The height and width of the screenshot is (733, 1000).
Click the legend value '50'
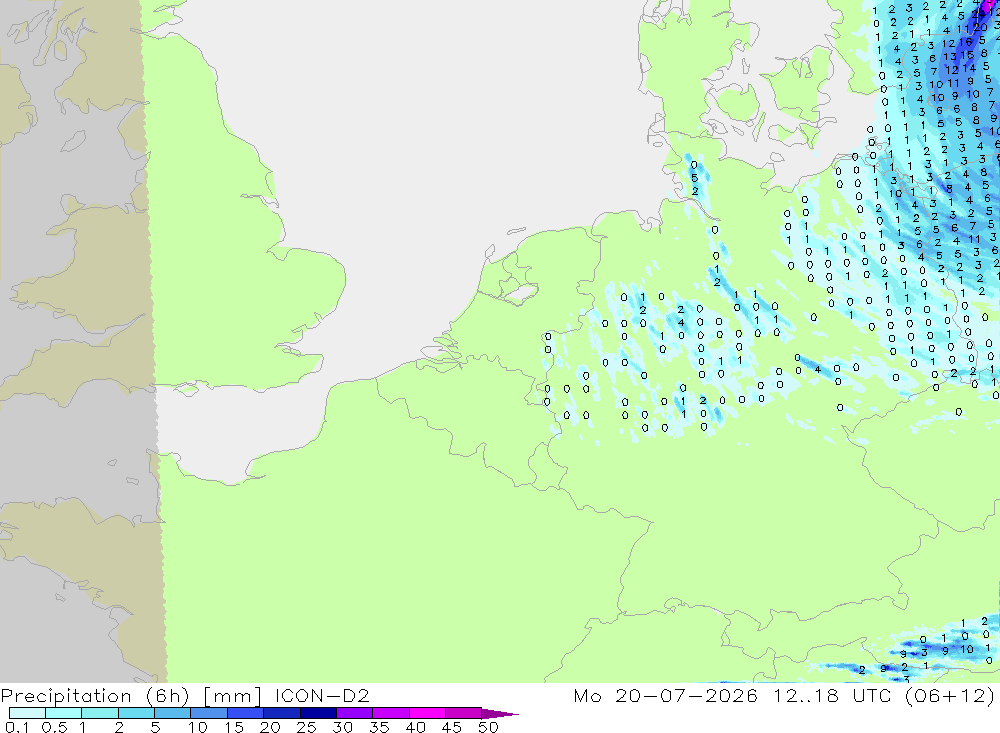click(488, 727)
